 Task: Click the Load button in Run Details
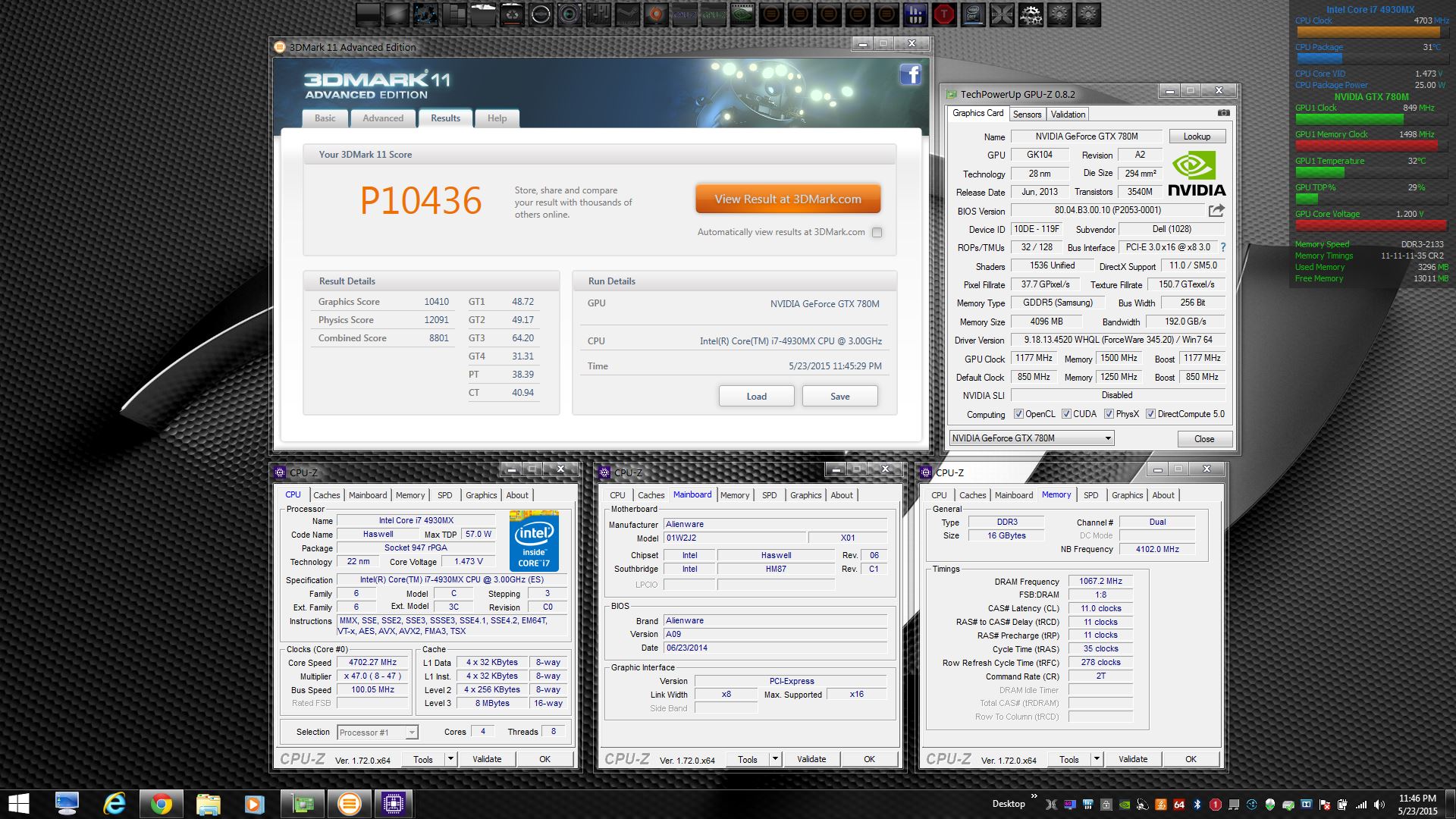click(756, 396)
